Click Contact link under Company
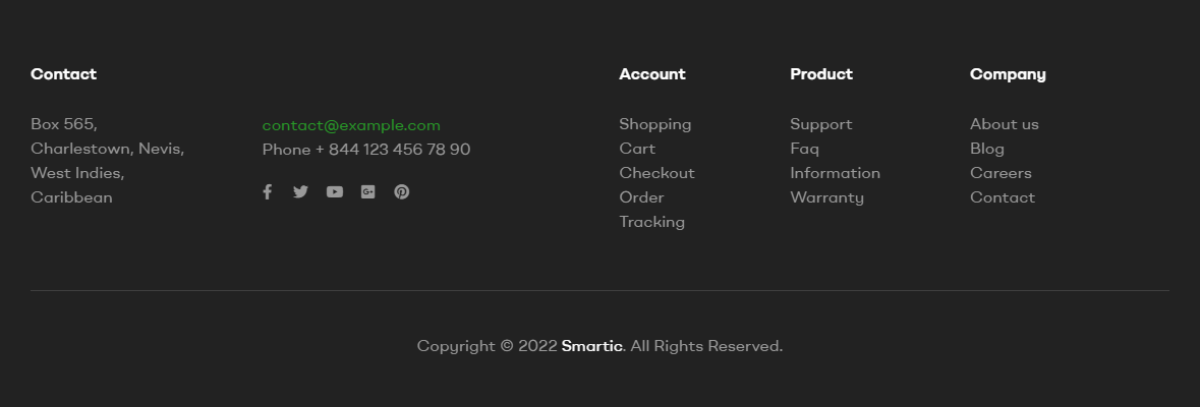The height and width of the screenshot is (407, 1200). [x=1003, y=197]
